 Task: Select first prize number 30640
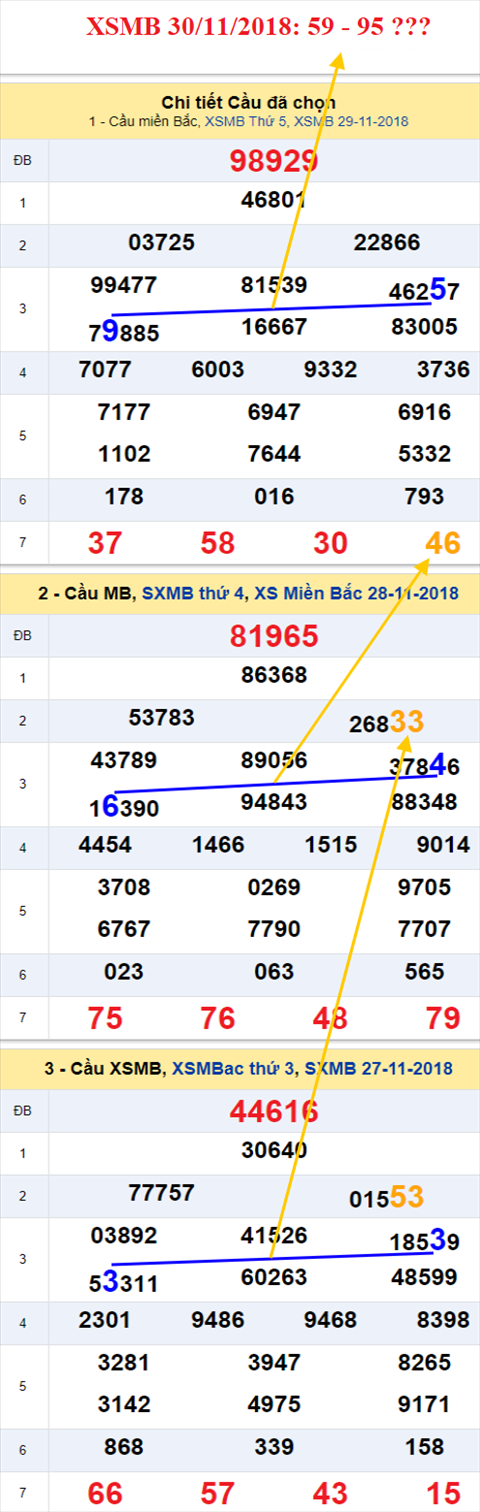273,1150
